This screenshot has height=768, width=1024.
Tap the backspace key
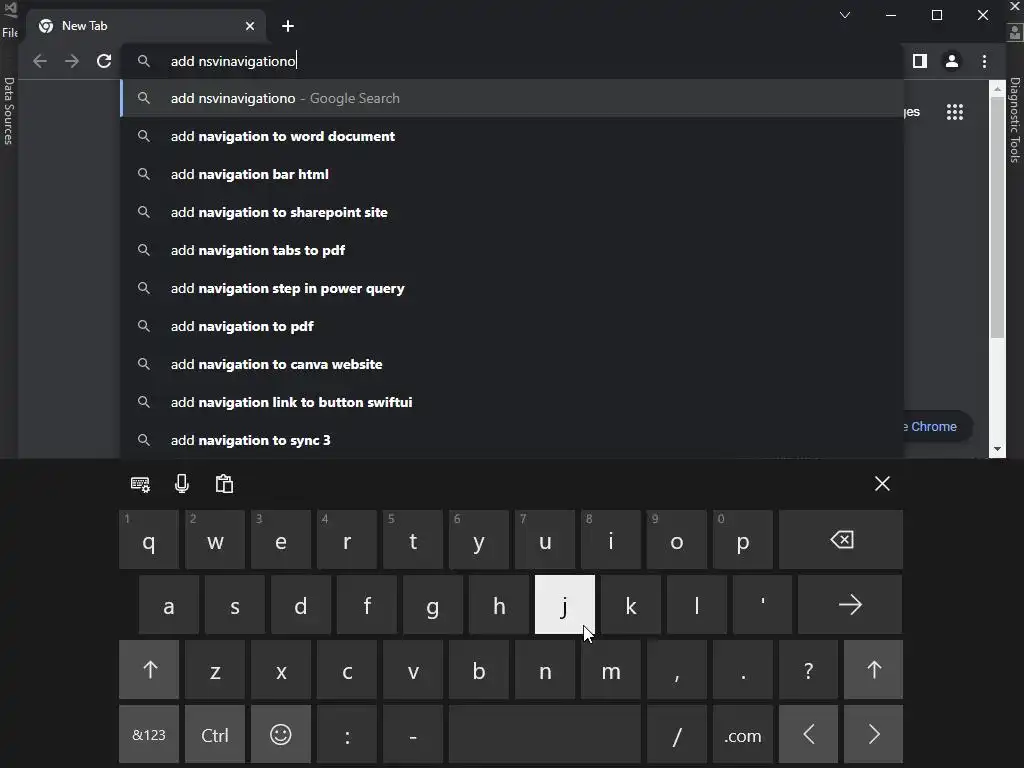click(841, 540)
